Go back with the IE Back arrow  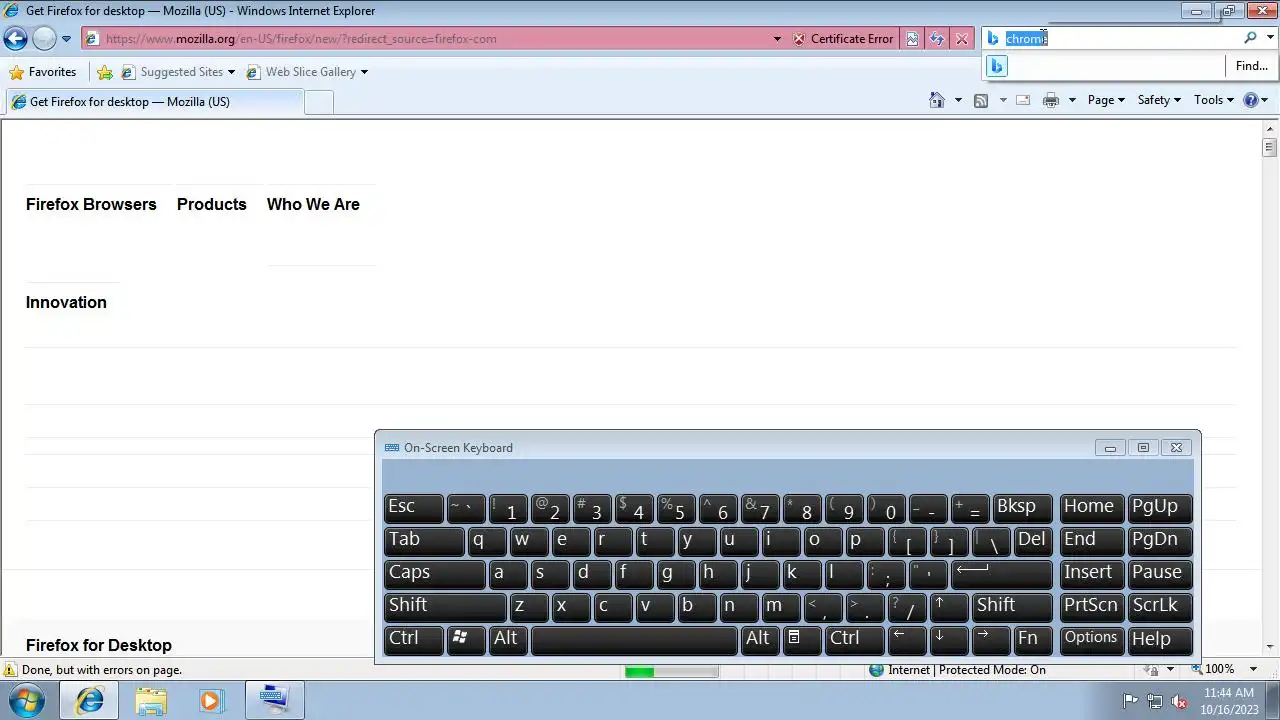[15, 39]
